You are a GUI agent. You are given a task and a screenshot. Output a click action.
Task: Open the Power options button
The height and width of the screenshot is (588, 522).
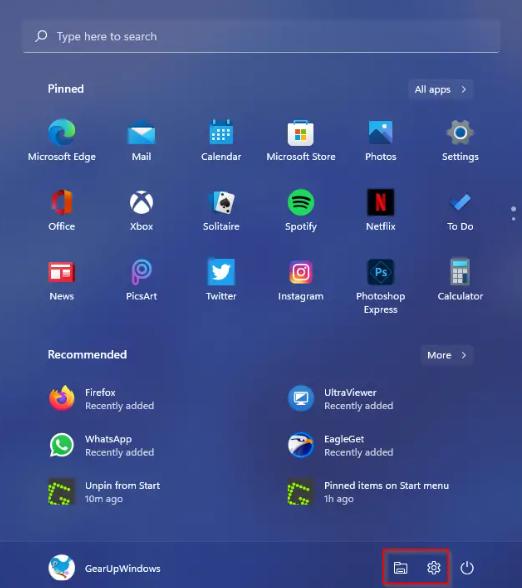[467, 568]
